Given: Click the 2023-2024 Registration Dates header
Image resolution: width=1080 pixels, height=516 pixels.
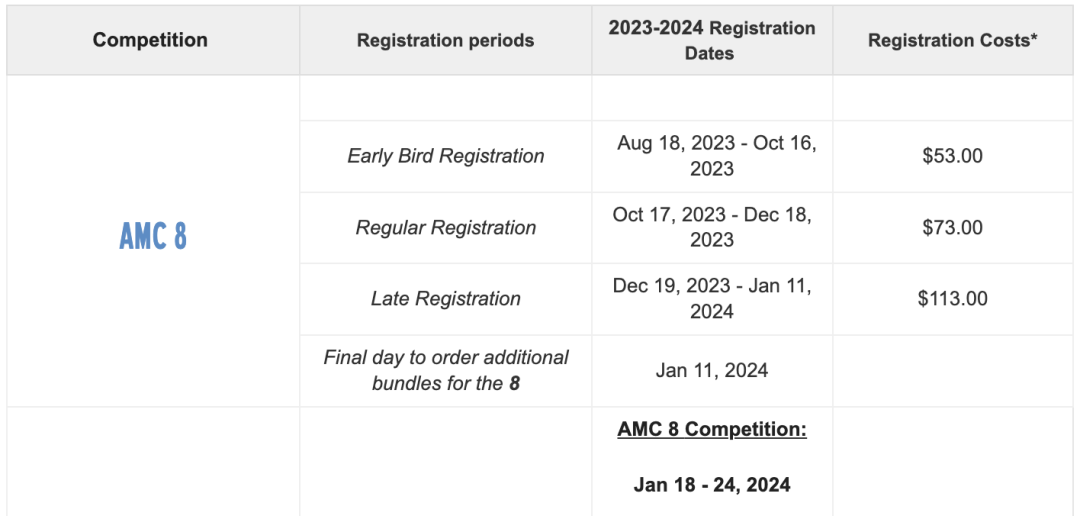Looking at the screenshot, I should 712,40.
